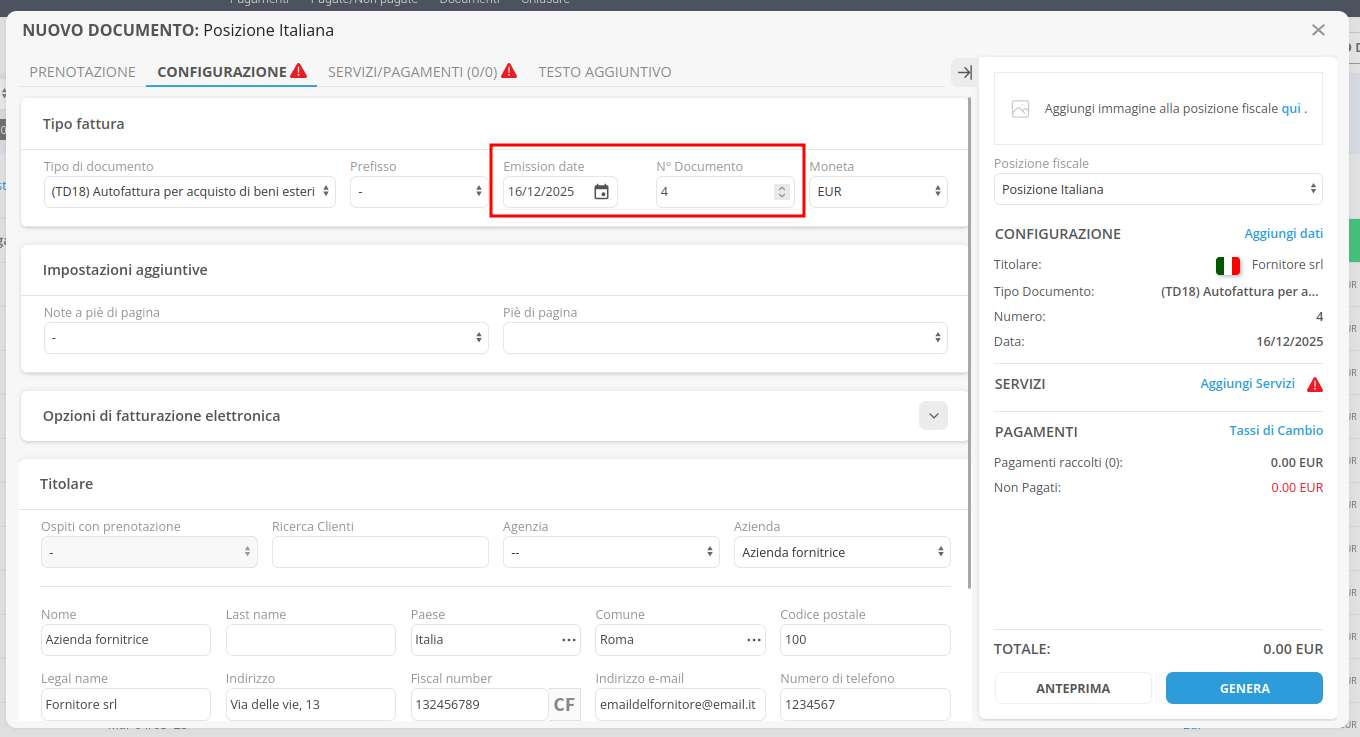Image resolution: width=1360 pixels, height=737 pixels.
Task: Click the CF fiscal code button
Action: (564, 704)
